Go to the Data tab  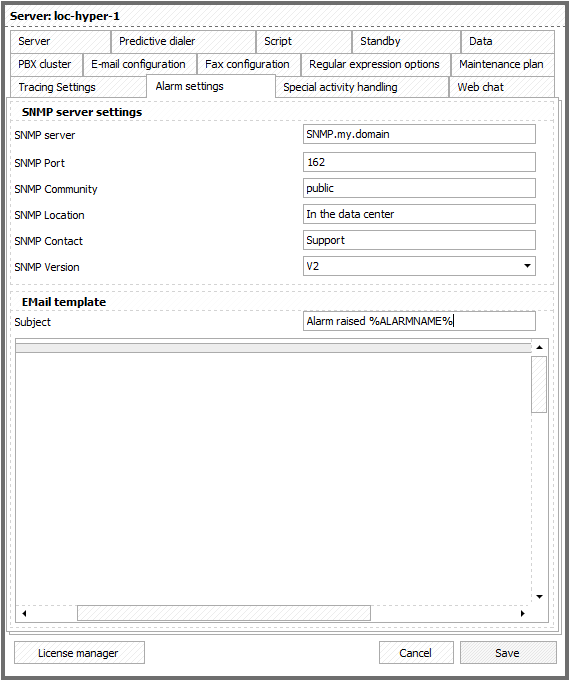(x=507, y=42)
